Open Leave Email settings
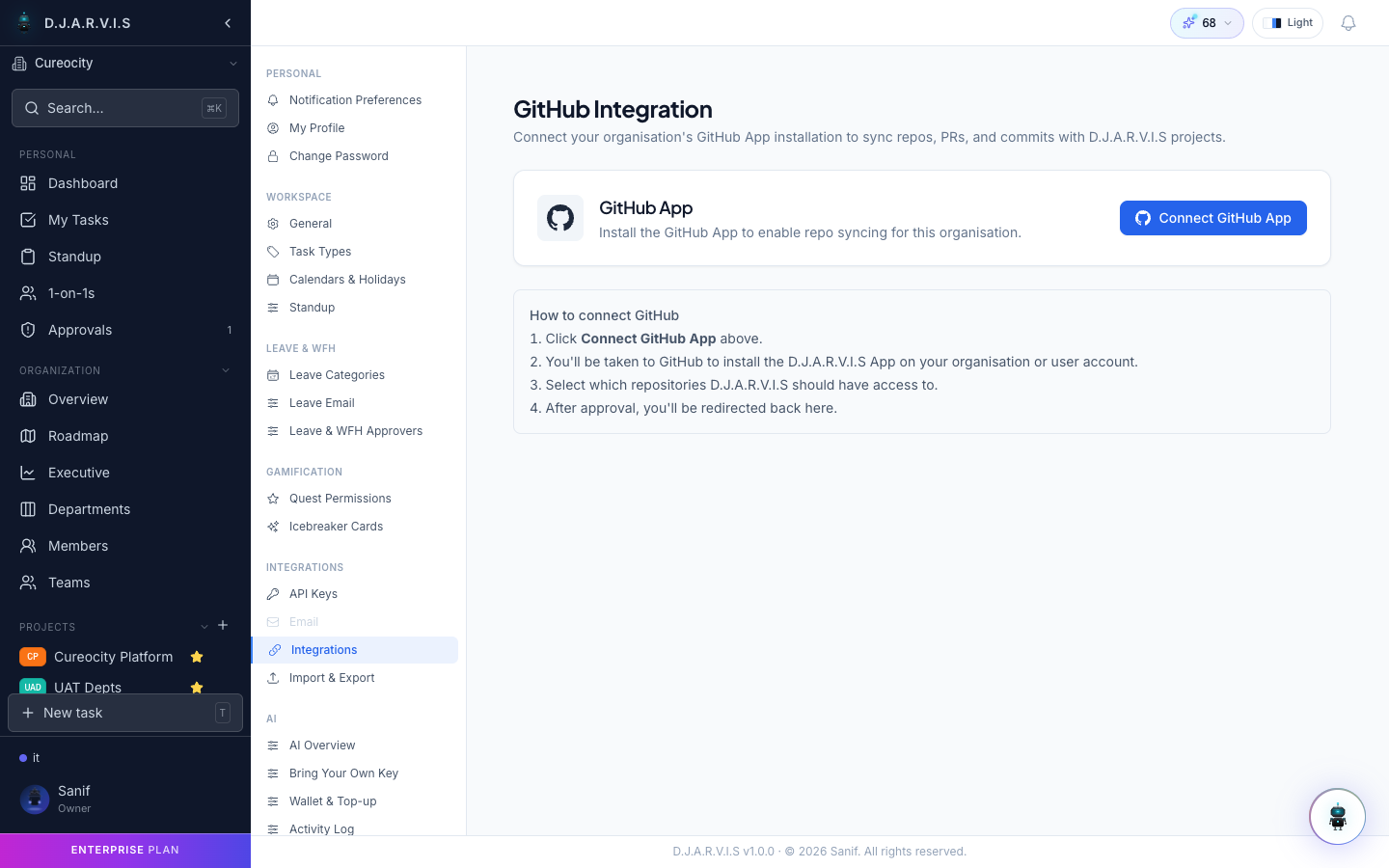1389x868 pixels. coord(355,403)
